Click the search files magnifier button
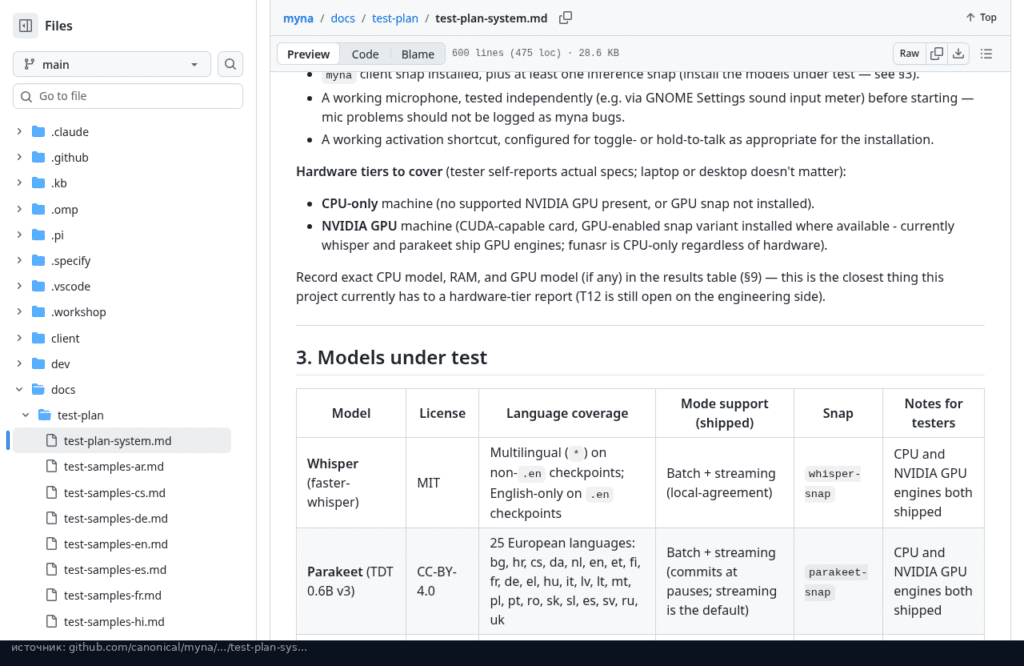 230,64
